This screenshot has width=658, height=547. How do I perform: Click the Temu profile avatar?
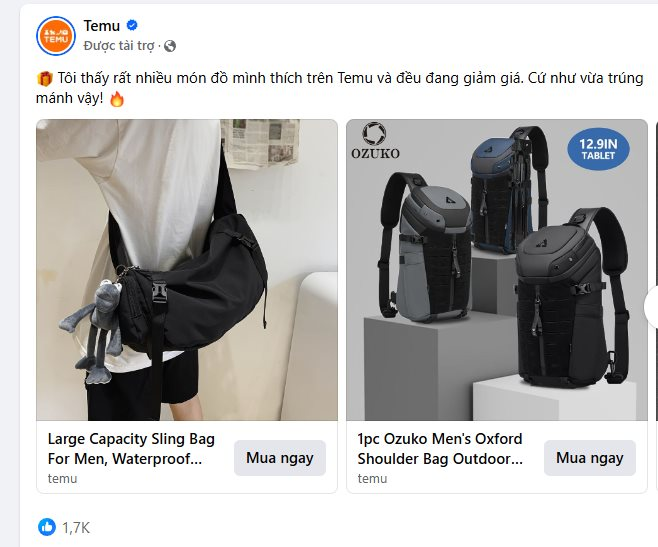56,35
